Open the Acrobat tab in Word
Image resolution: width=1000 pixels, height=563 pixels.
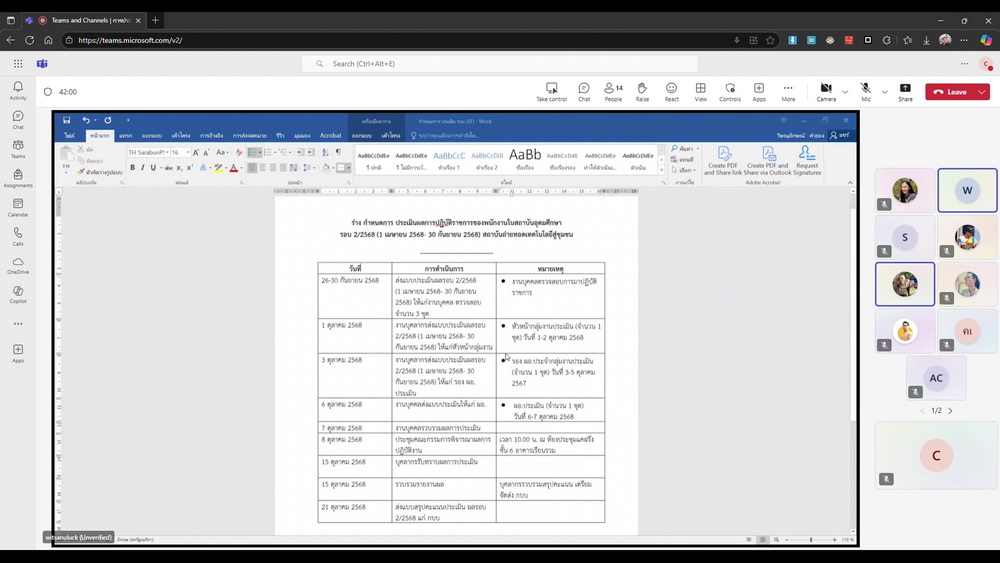tap(330, 135)
